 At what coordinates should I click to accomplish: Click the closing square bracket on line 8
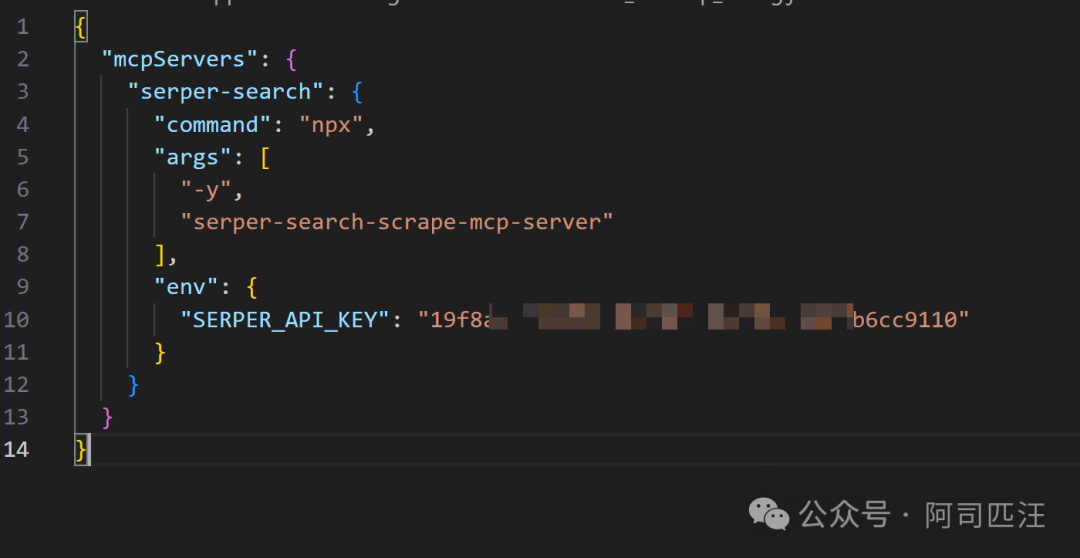pyautogui.click(x=160, y=256)
